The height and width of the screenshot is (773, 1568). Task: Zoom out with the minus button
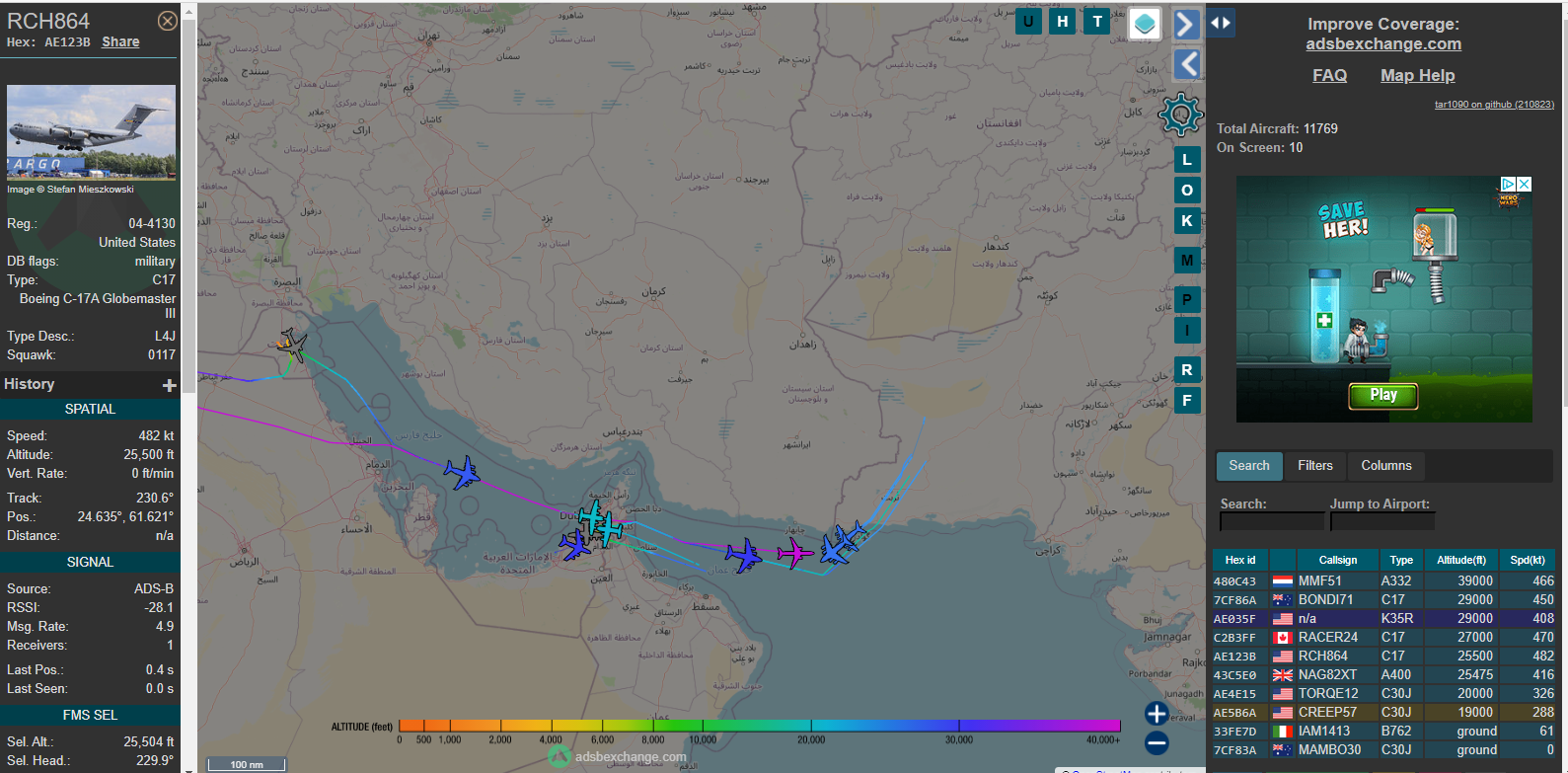click(1157, 743)
